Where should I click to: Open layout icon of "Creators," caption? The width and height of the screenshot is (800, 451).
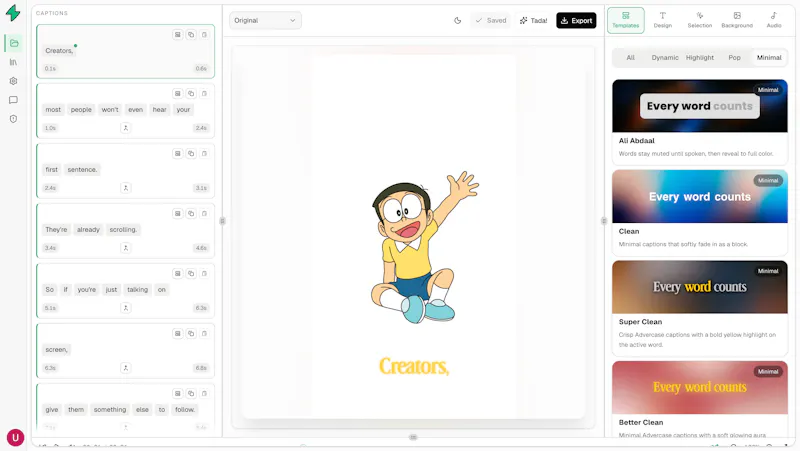tap(178, 35)
